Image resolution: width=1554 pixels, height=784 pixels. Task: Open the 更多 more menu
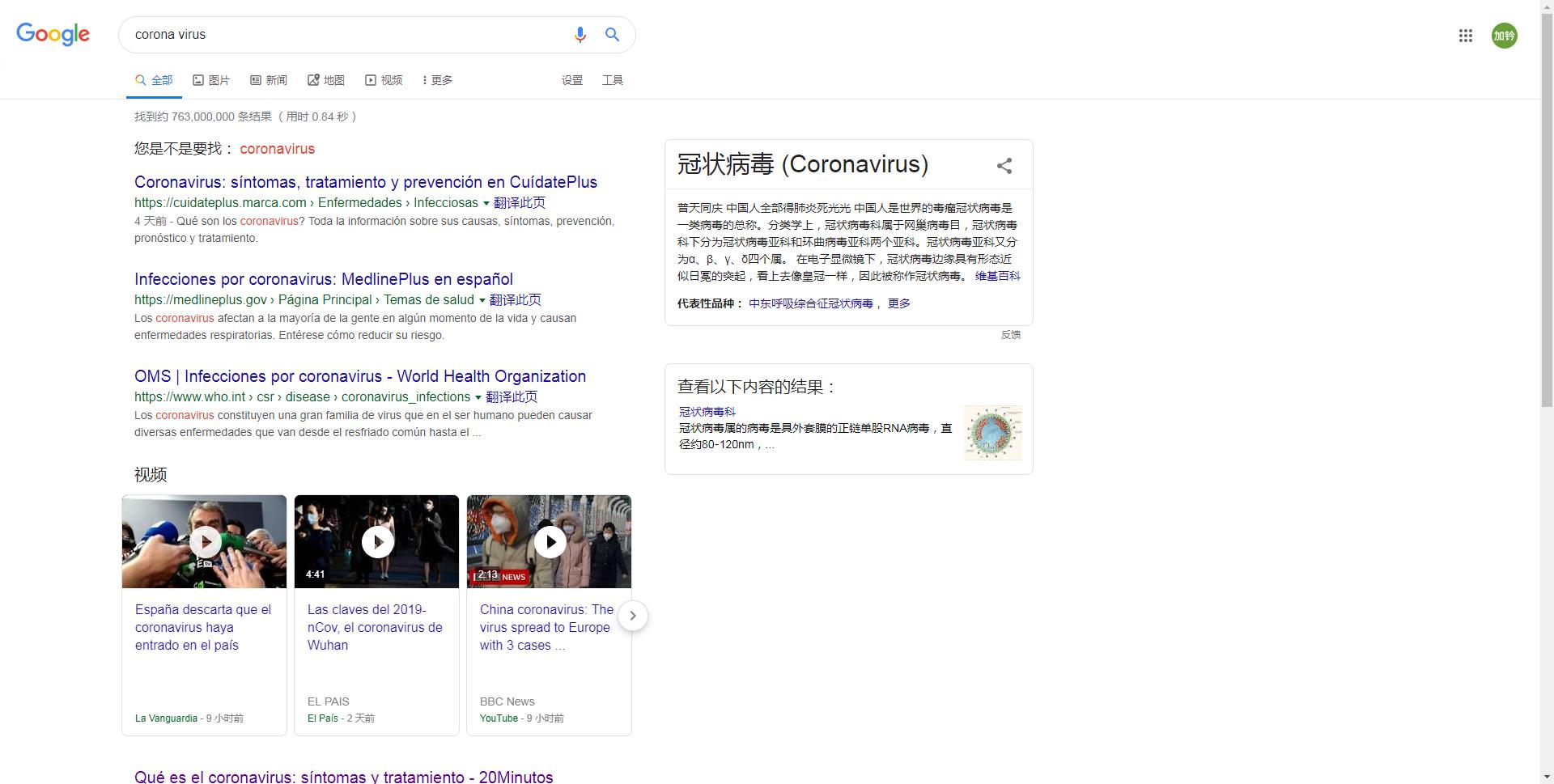pyautogui.click(x=437, y=80)
